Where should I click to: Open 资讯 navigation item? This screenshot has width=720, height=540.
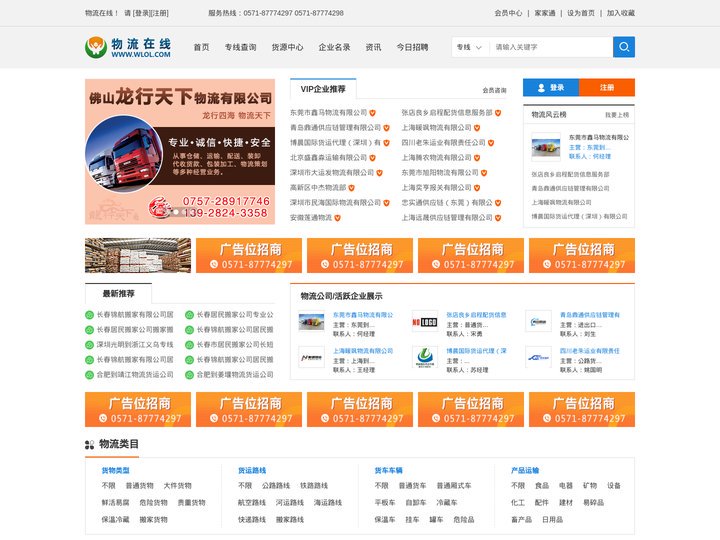point(373,47)
